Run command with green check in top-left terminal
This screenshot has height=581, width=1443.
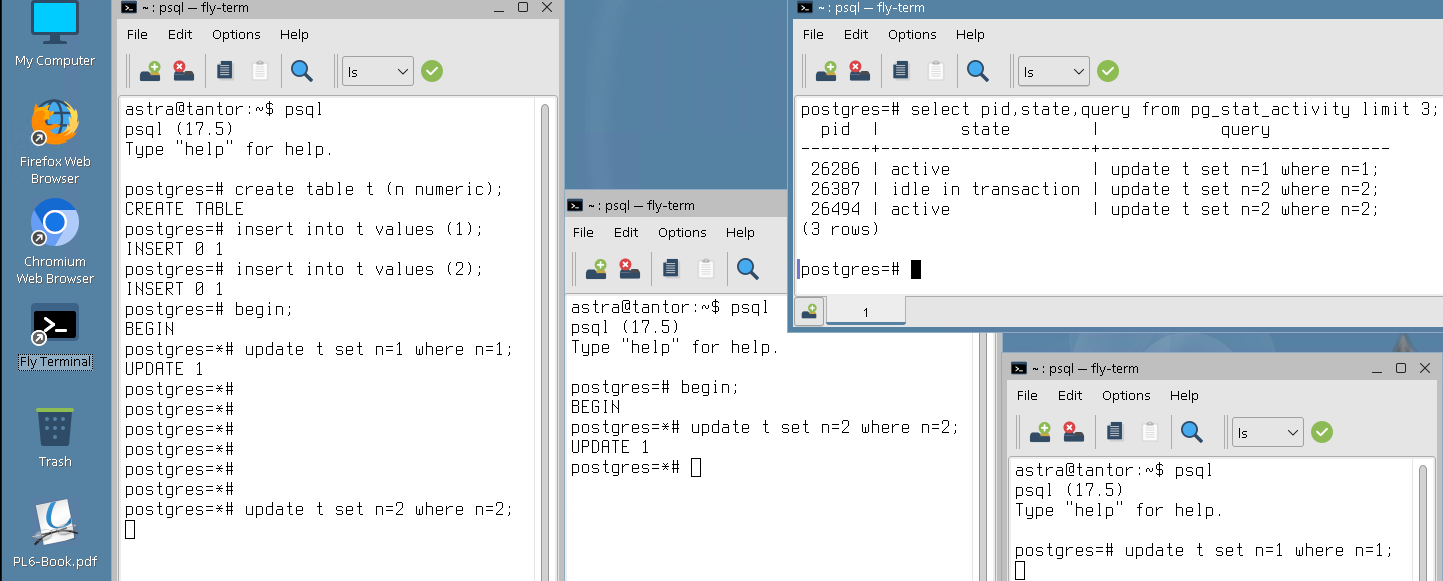click(x=432, y=71)
